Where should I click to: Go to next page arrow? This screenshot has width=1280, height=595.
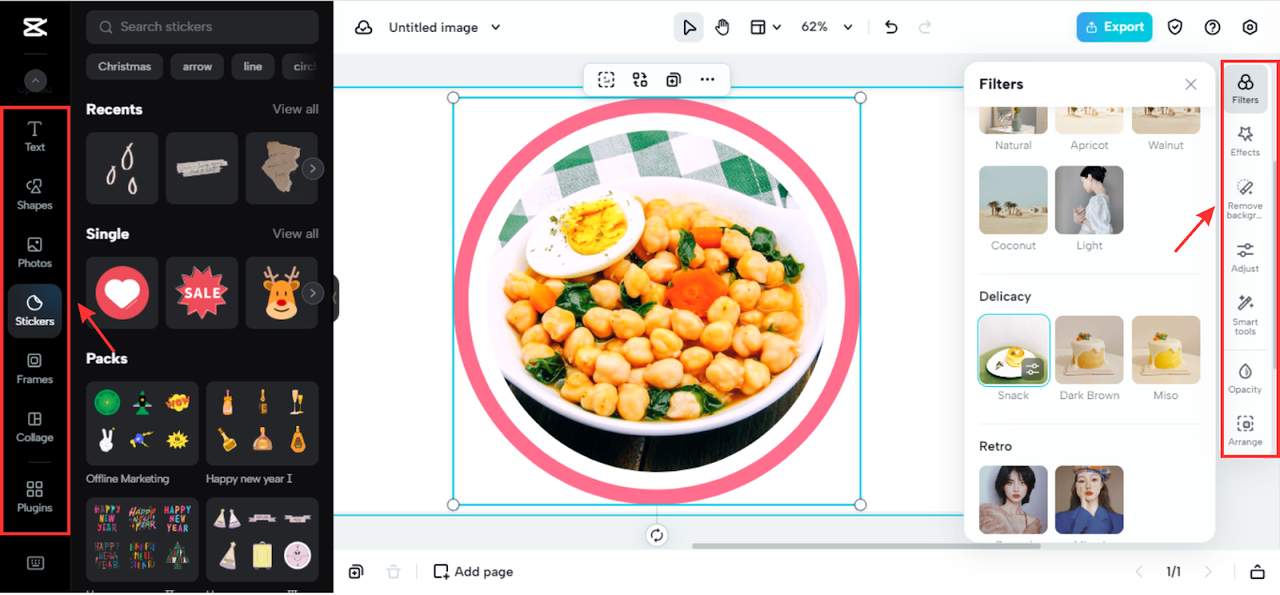[x=1208, y=572]
